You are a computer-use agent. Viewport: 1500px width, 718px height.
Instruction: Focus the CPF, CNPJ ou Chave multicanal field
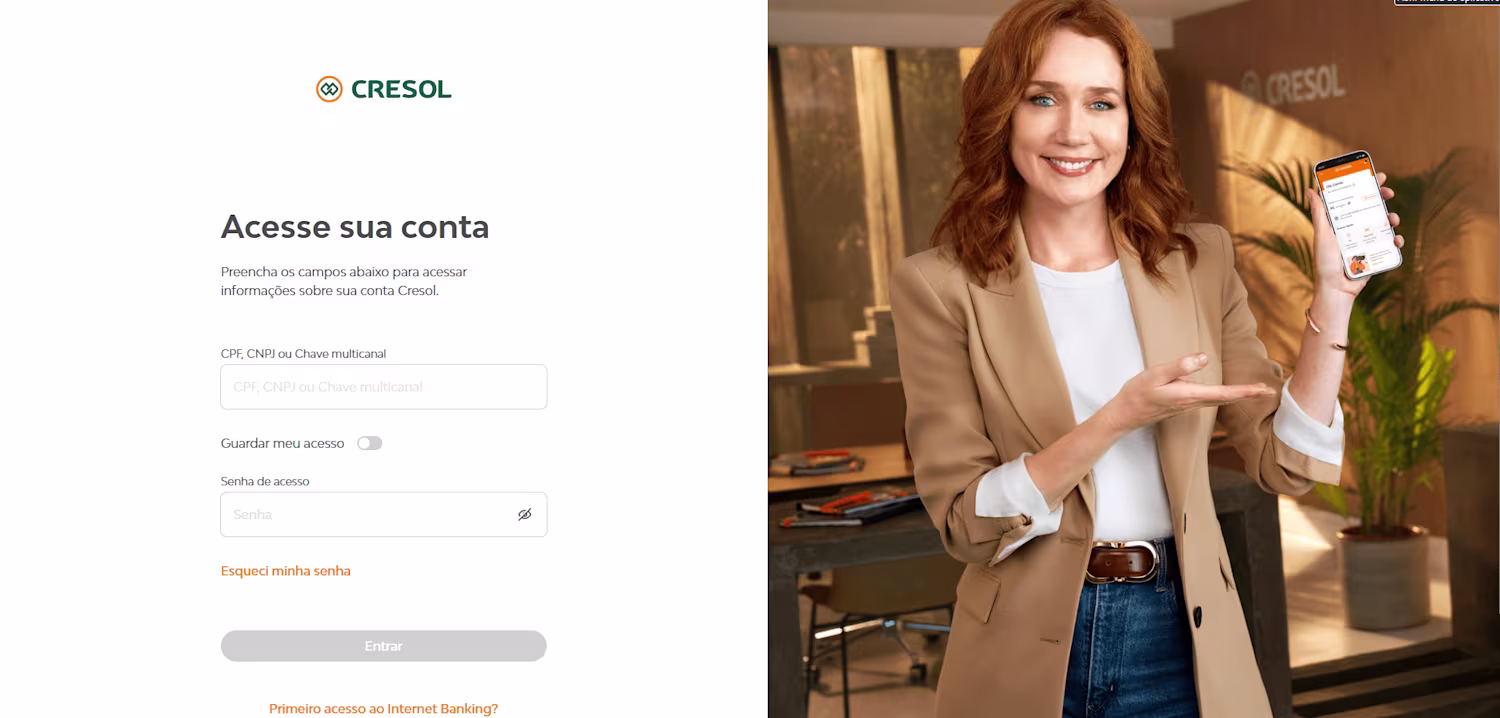click(x=384, y=387)
